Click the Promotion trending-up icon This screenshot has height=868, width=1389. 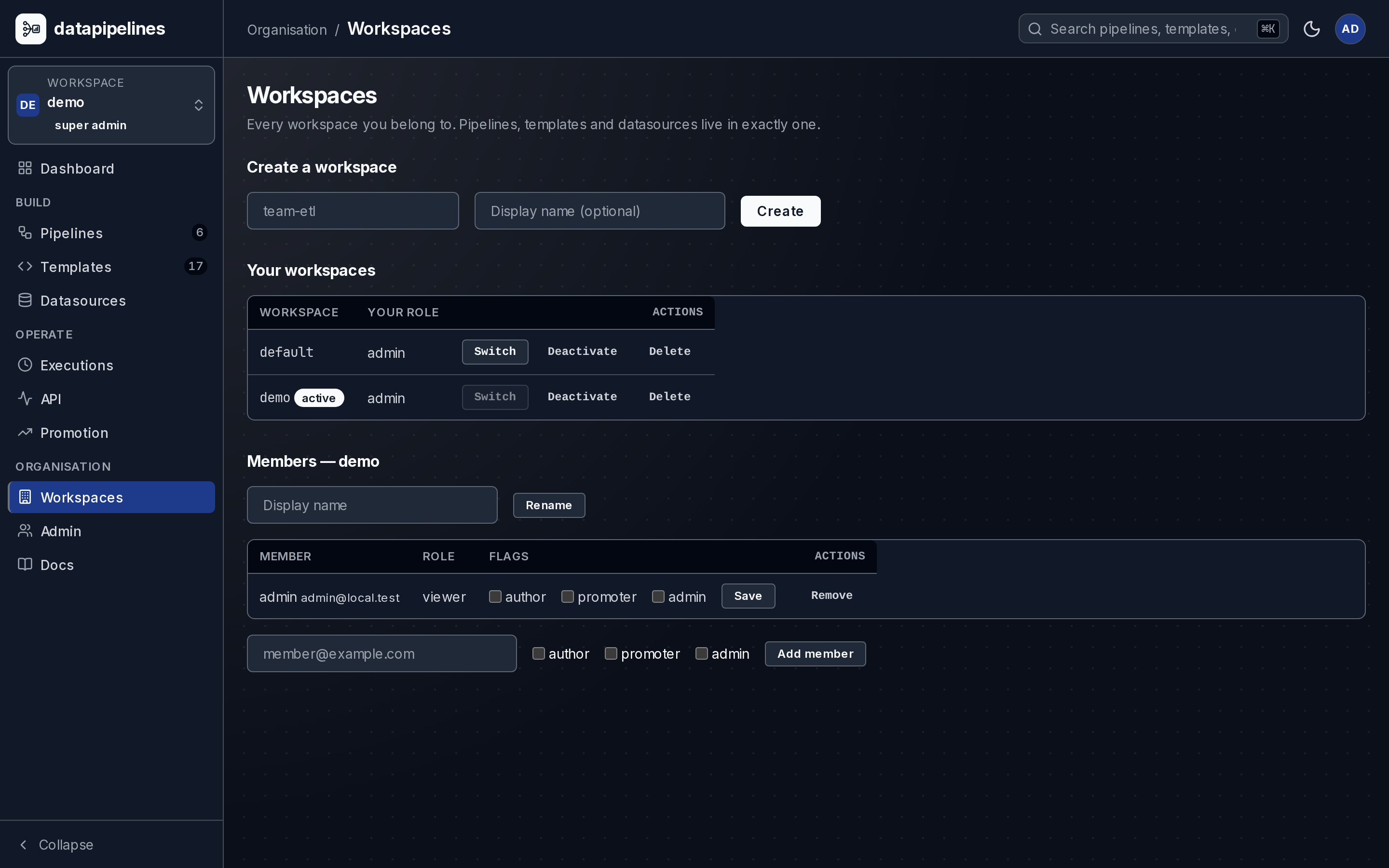(25, 432)
